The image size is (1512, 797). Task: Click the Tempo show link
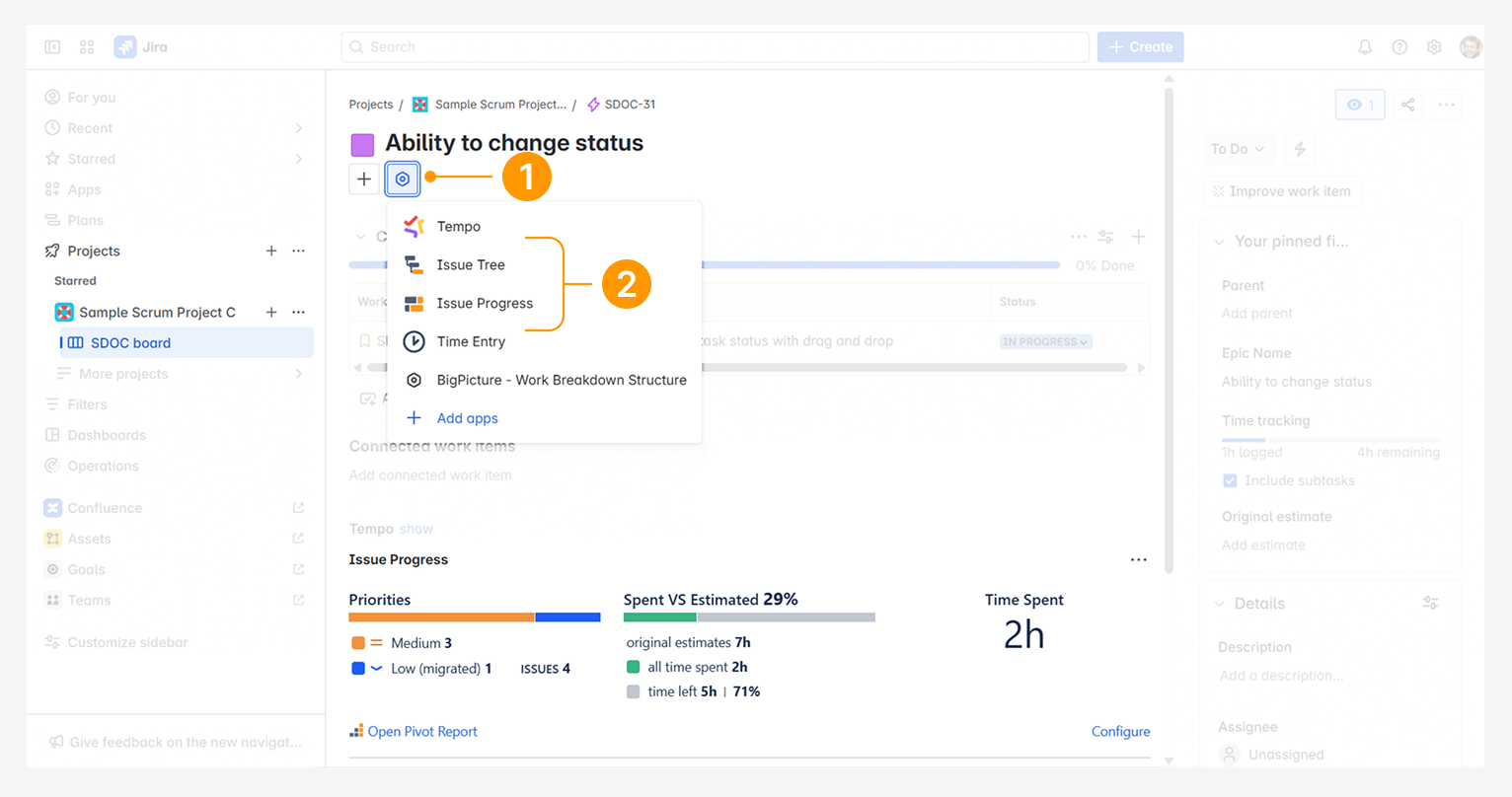[416, 529]
